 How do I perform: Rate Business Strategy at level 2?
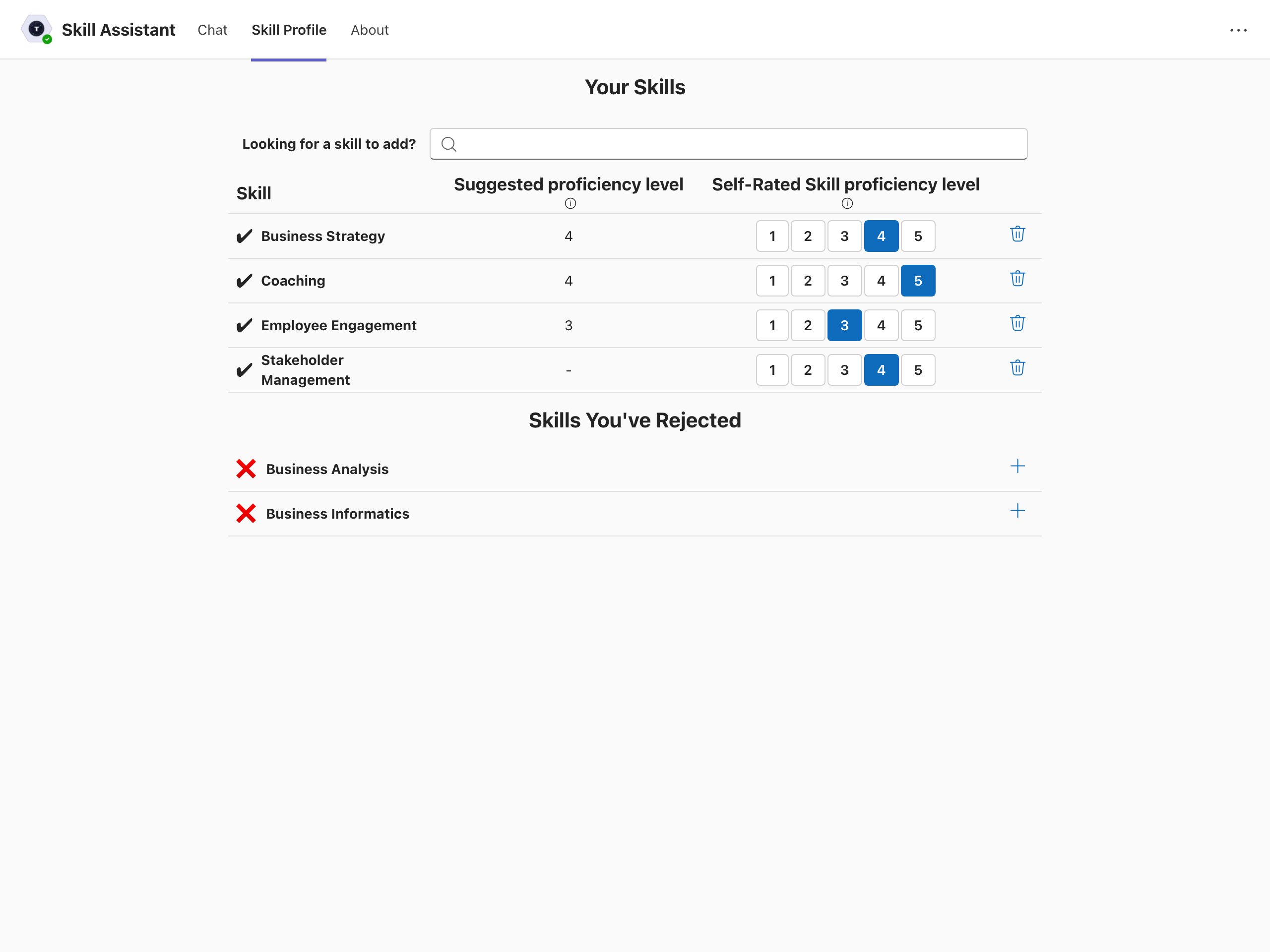(x=808, y=236)
